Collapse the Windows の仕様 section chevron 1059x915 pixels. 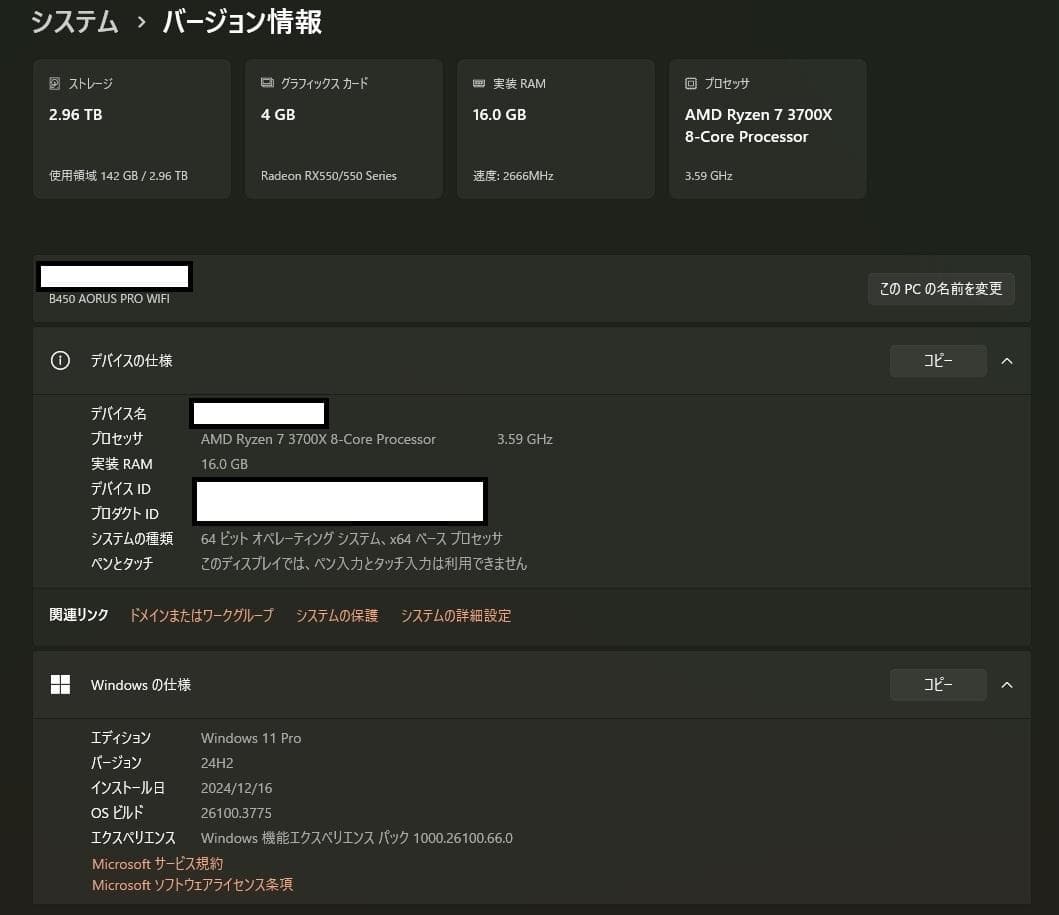tap(1007, 684)
